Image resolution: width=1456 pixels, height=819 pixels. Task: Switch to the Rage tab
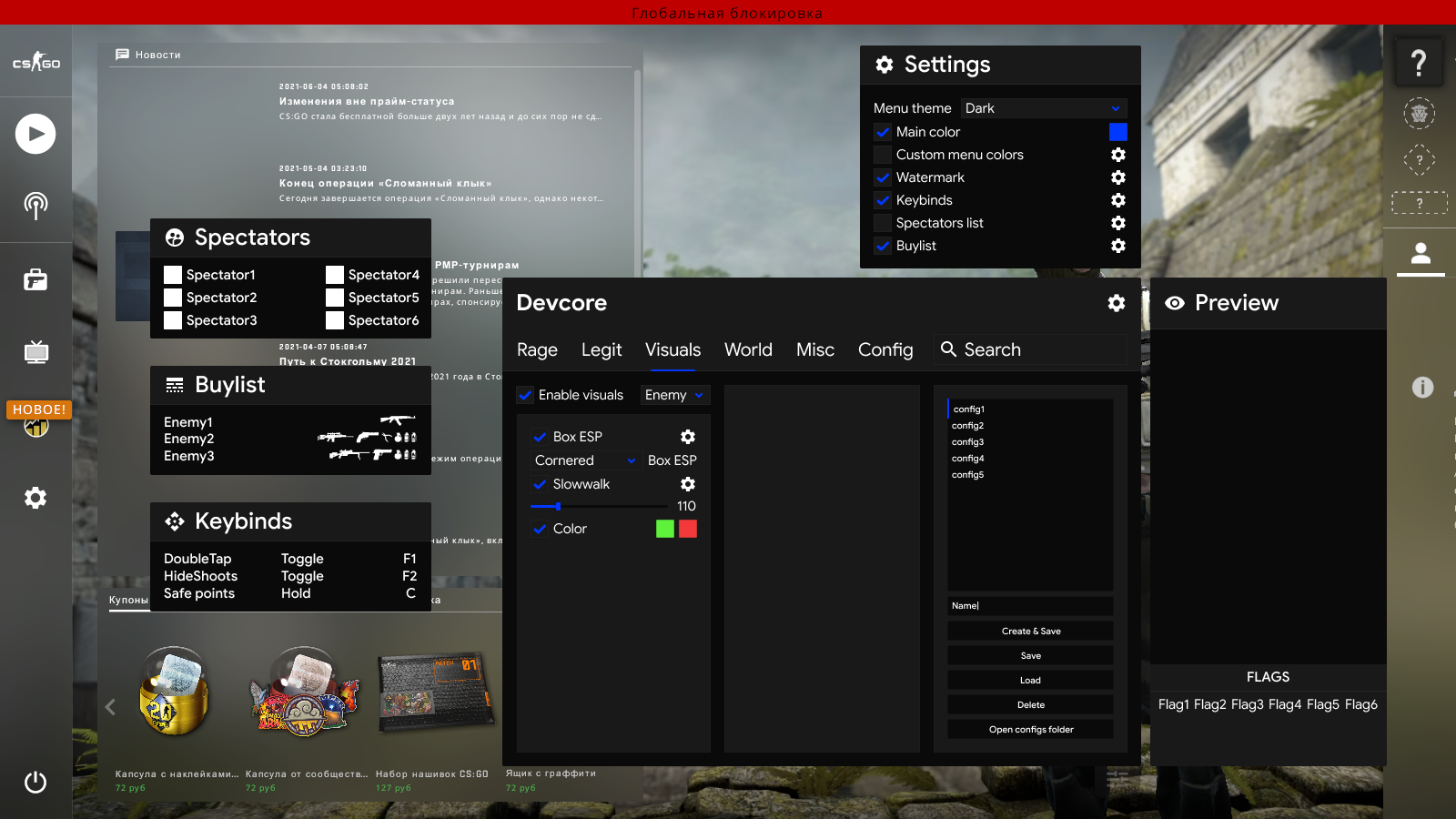click(x=537, y=350)
